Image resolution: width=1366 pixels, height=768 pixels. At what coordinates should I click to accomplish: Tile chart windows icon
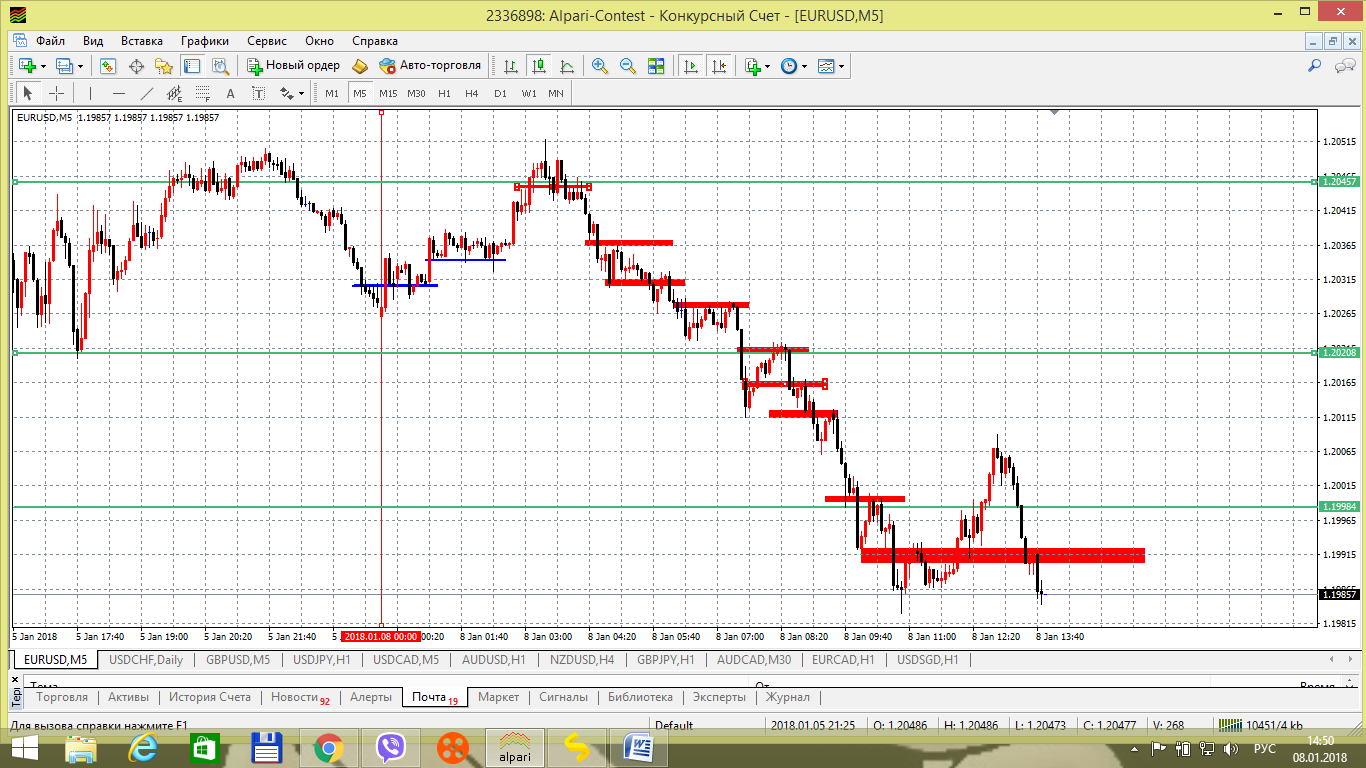pos(656,66)
